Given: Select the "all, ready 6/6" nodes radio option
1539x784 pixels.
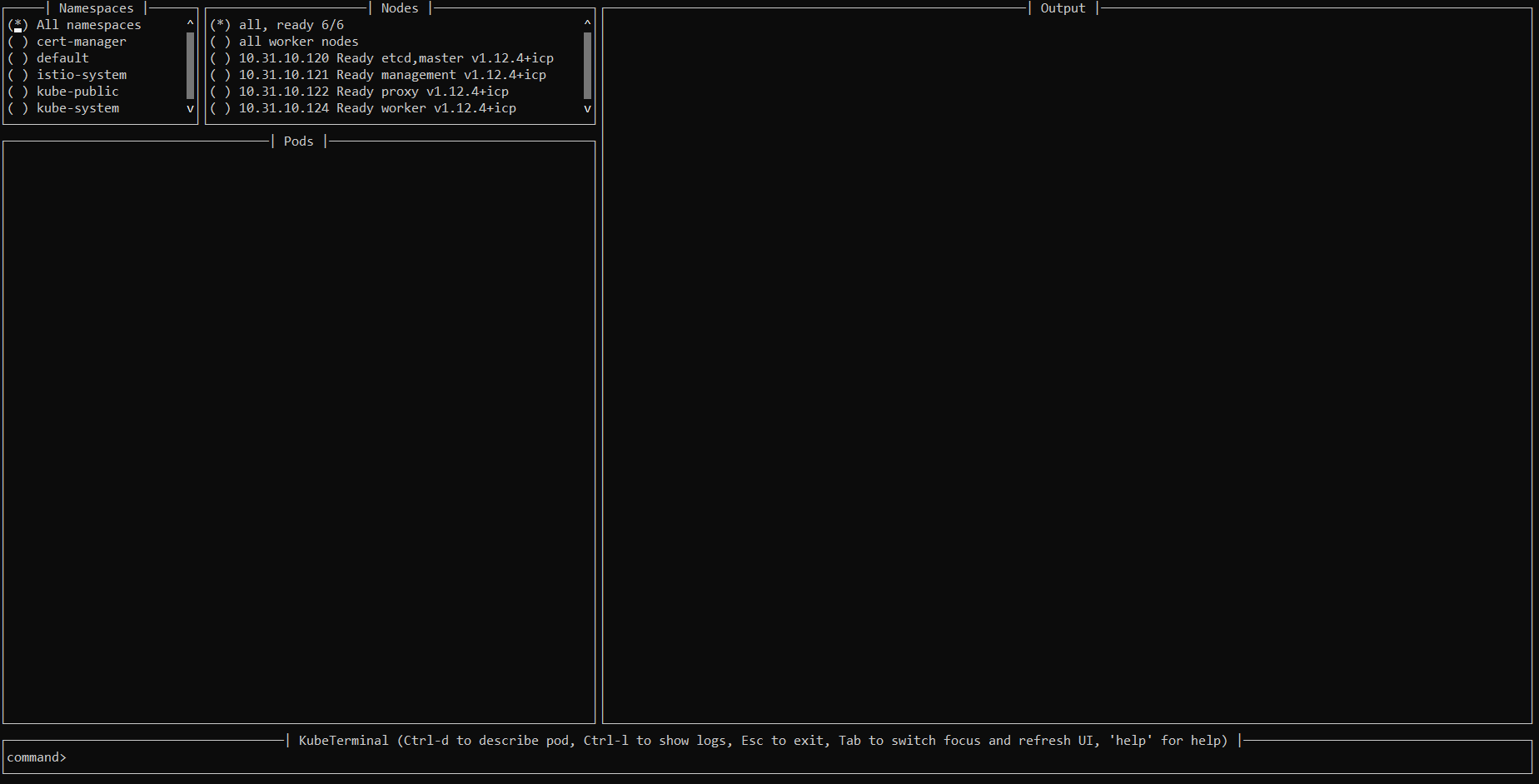Looking at the screenshot, I should click(220, 25).
